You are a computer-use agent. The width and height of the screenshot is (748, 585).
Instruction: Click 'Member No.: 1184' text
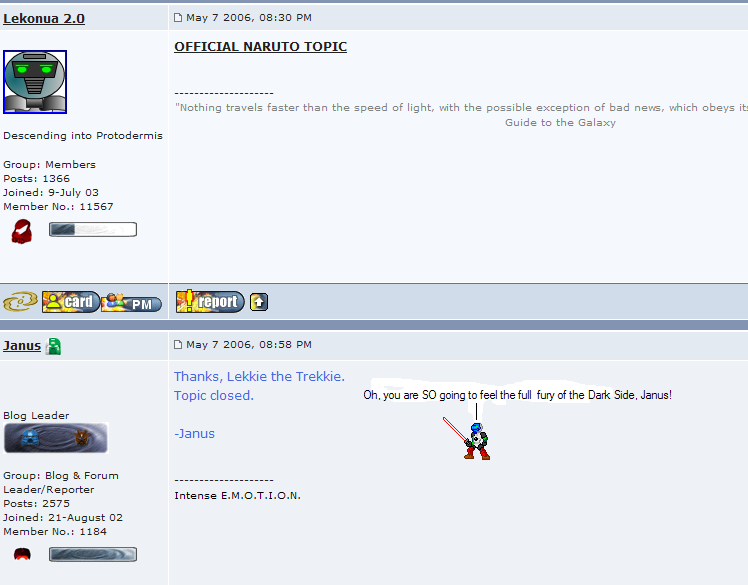[55, 532]
